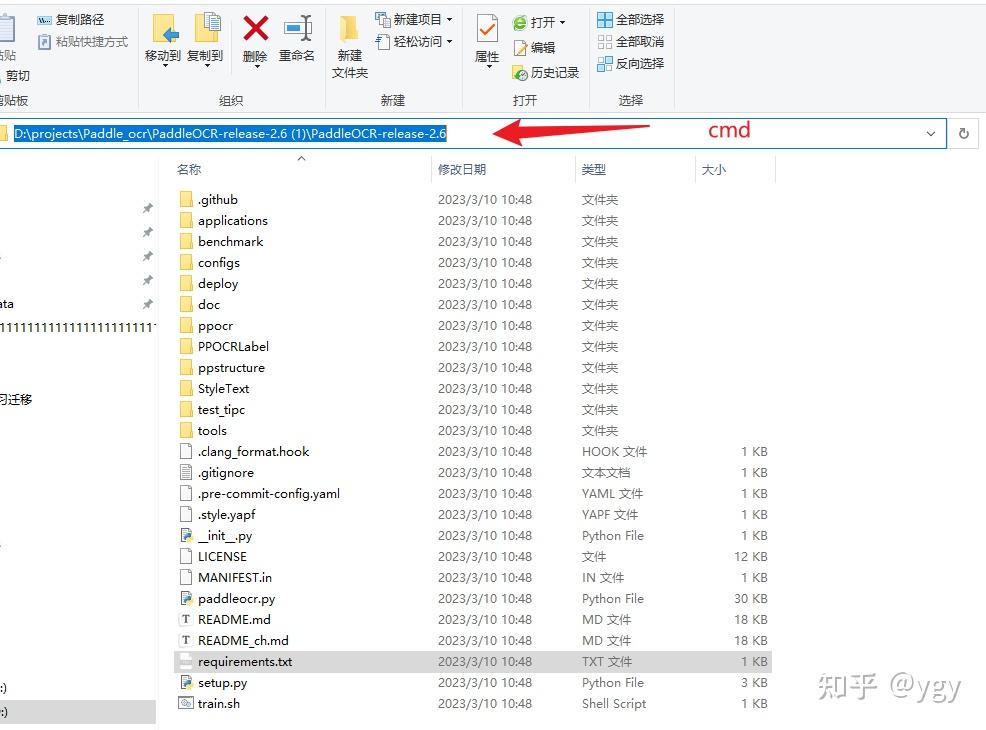Click Invert selection (反向选择)
986x730 pixels.
(630, 64)
